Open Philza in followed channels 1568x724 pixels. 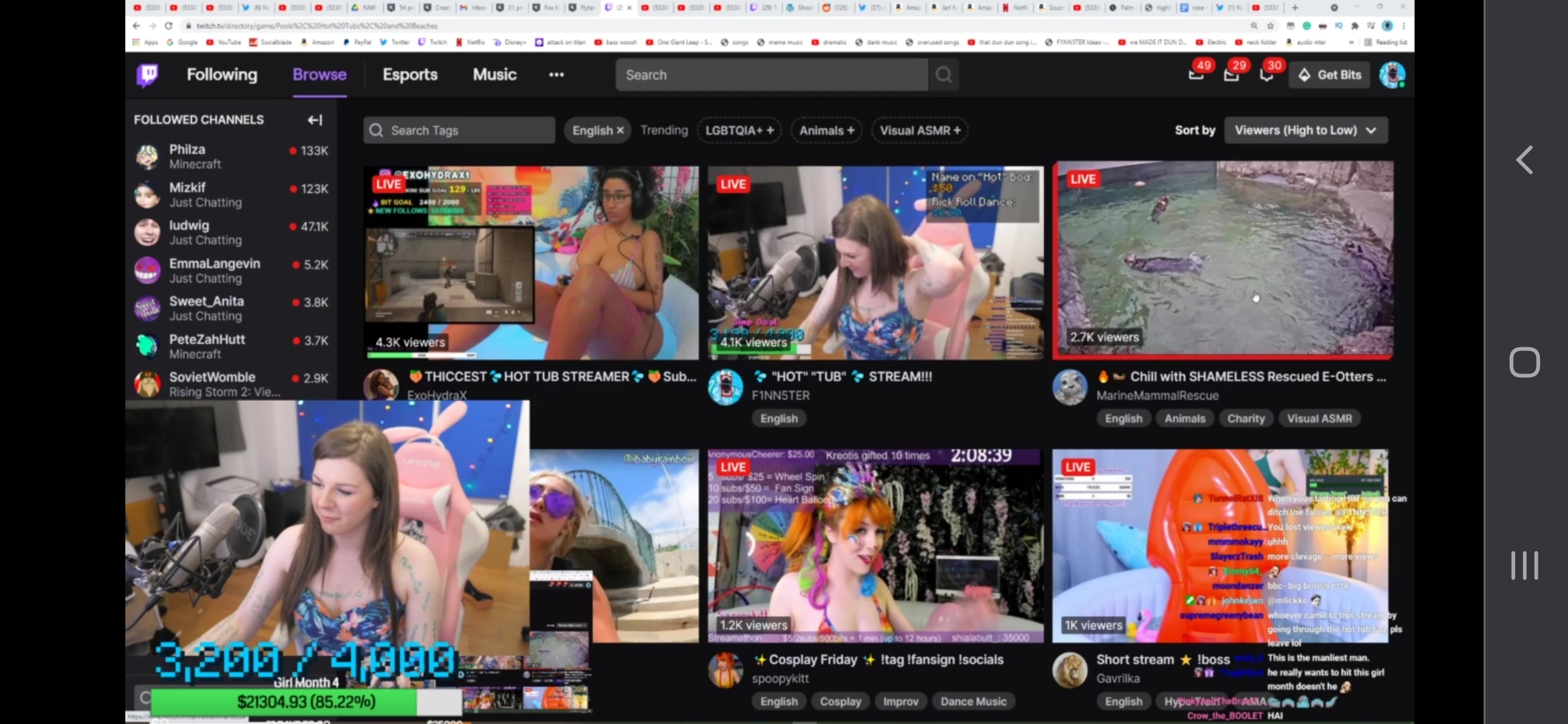[x=231, y=156]
